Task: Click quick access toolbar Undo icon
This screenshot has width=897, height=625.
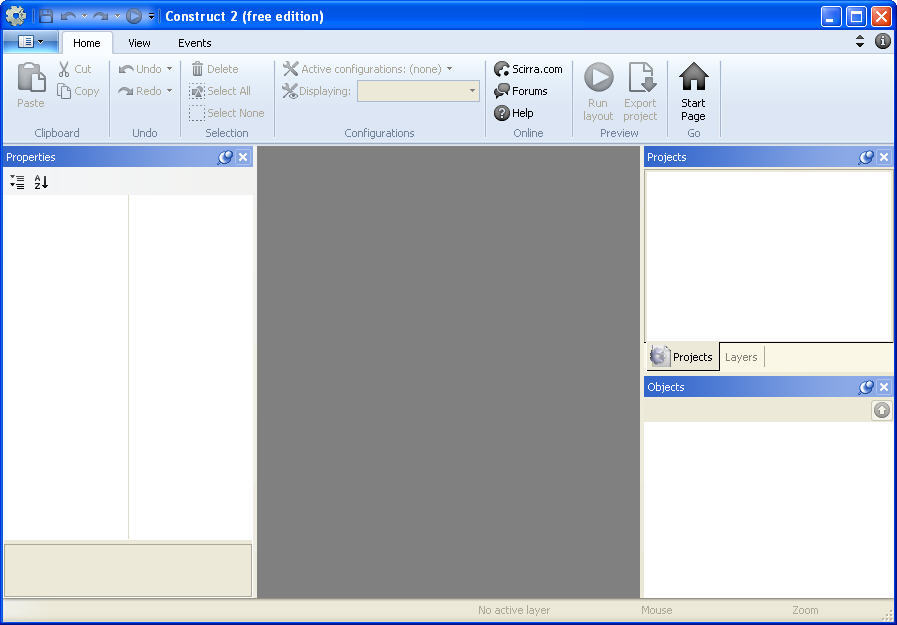Action: 68,16
